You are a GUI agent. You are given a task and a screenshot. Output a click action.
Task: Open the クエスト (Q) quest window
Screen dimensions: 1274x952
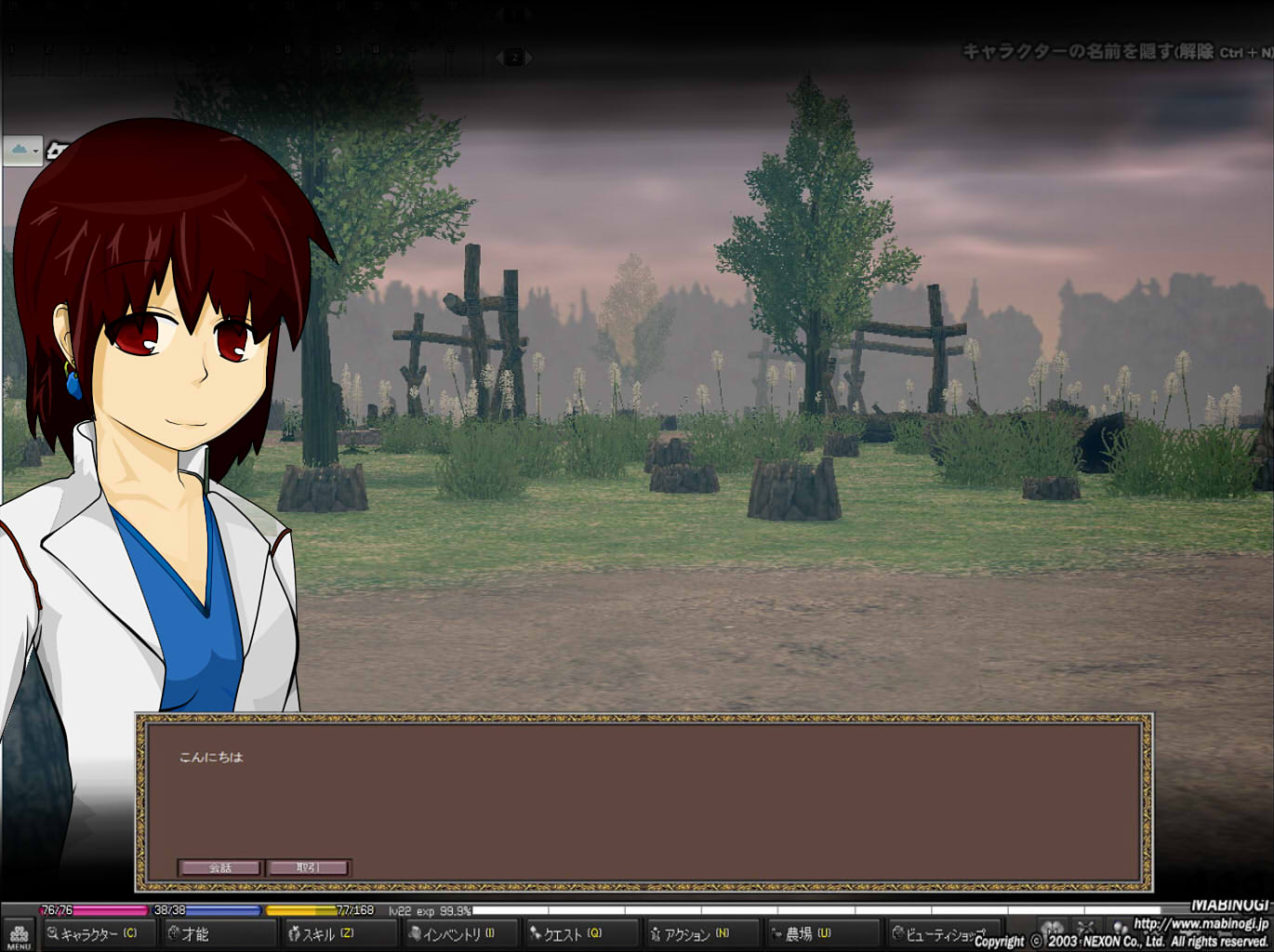coord(582,933)
